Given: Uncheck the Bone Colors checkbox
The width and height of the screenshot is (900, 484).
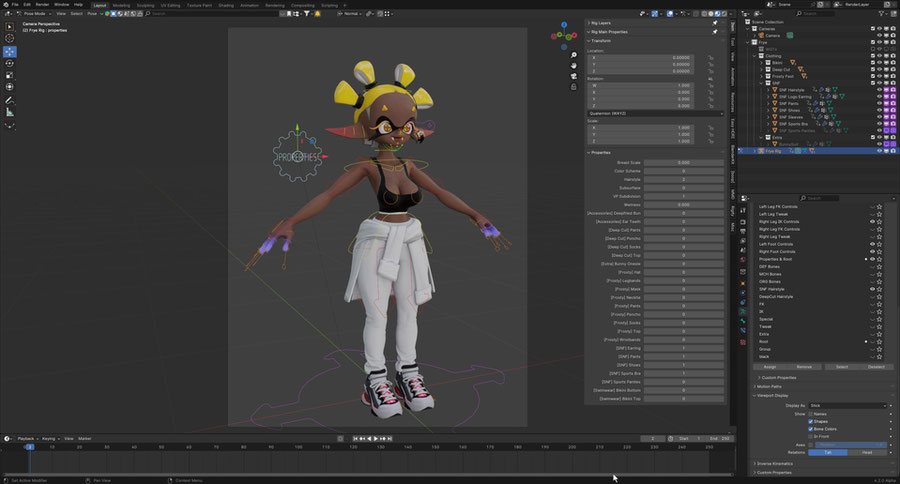Looking at the screenshot, I should click(811, 428).
